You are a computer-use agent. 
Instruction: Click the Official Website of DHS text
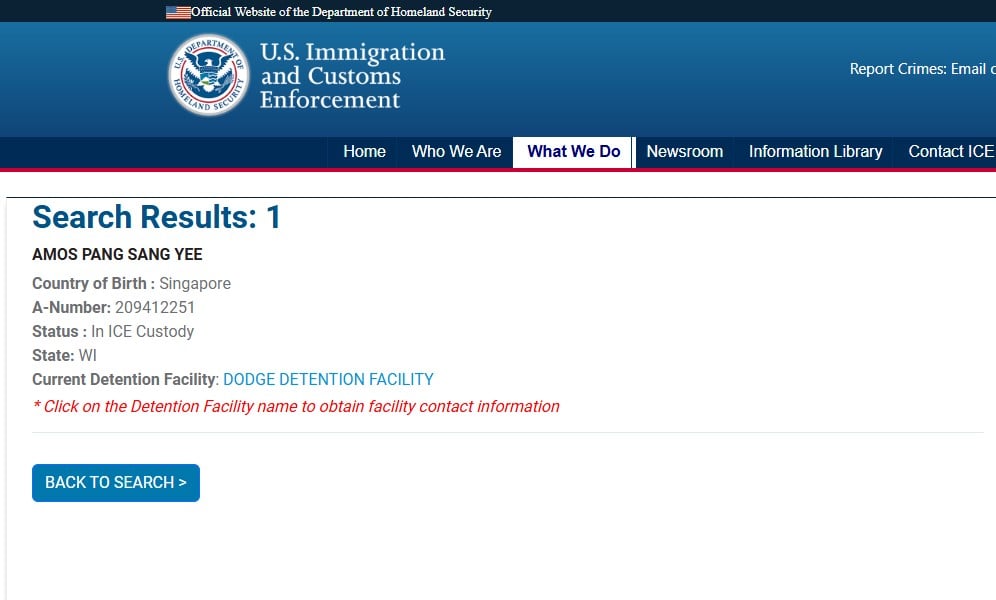341,12
